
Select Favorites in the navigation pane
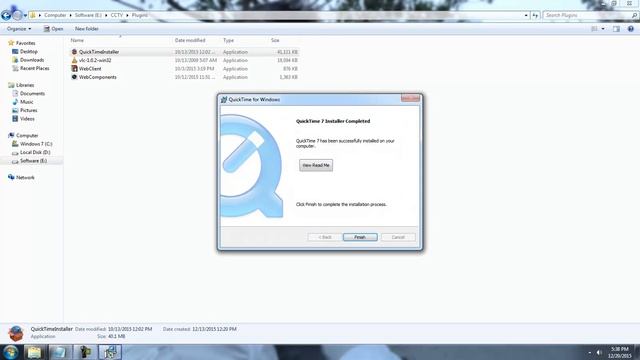click(25, 43)
